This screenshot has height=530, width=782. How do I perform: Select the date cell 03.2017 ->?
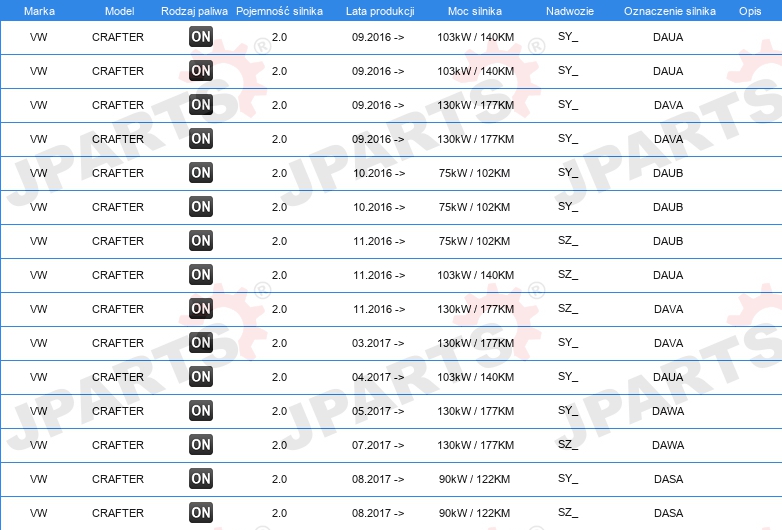pyautogui.click(x=378, y=343)
